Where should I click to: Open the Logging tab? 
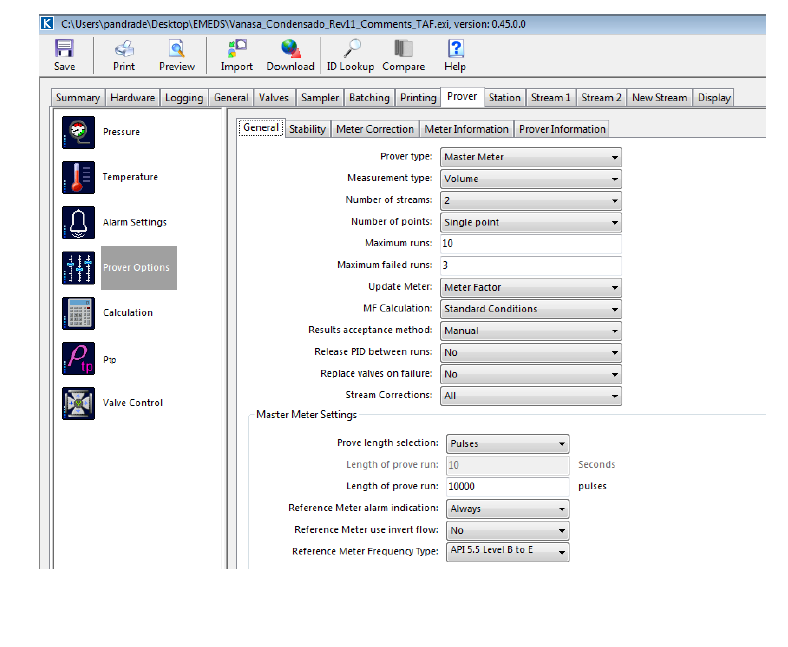click(184, 98)
